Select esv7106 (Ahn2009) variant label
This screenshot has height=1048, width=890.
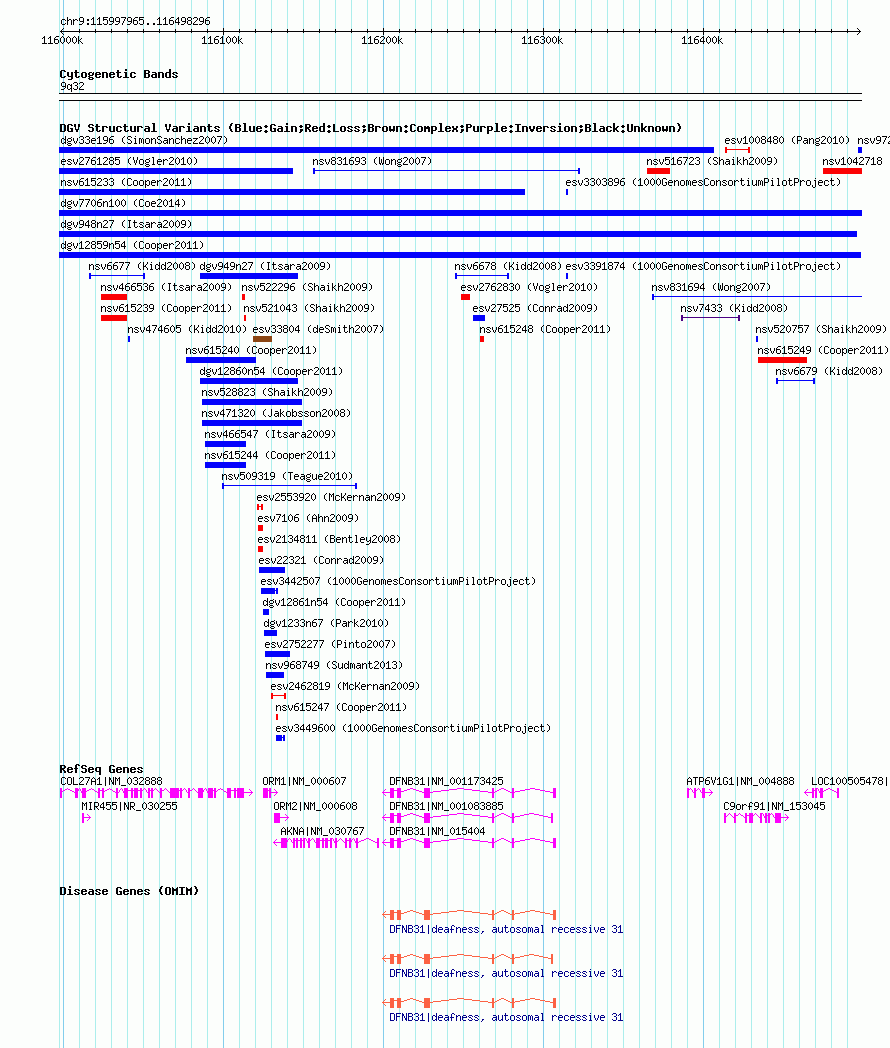[x=308, y=518]
